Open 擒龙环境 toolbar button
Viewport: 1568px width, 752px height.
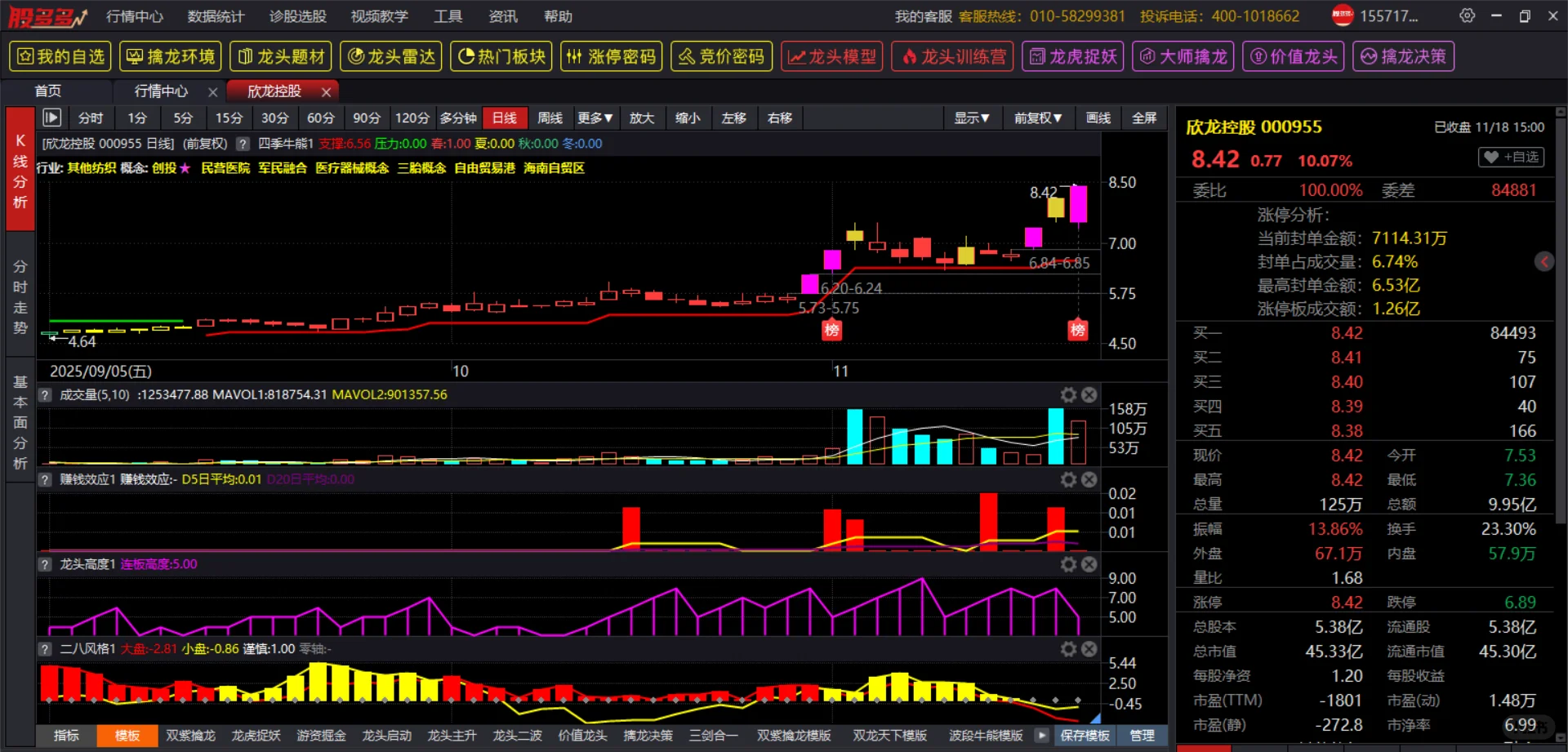pyautogui.click(x=171, y=56)
